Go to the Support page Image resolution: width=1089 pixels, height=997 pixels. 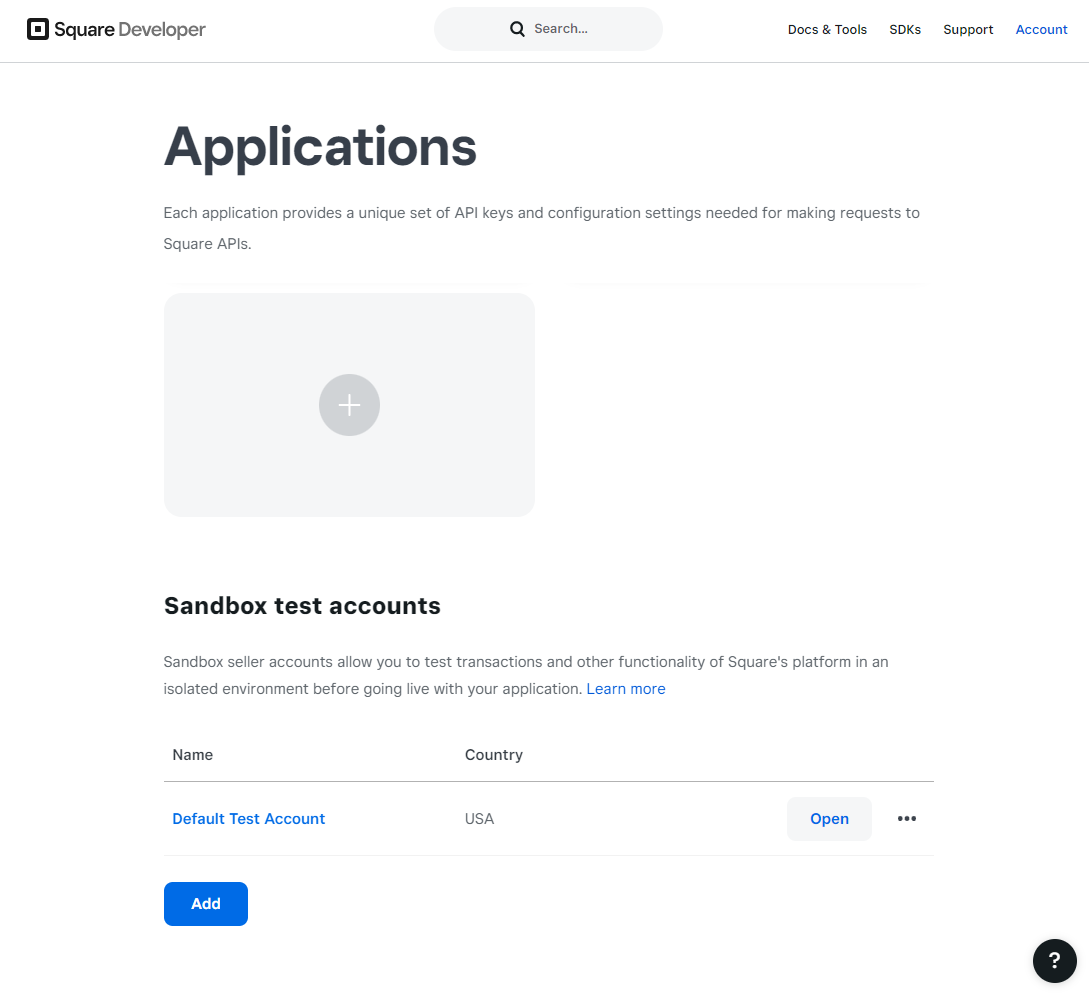coord(968,30)
